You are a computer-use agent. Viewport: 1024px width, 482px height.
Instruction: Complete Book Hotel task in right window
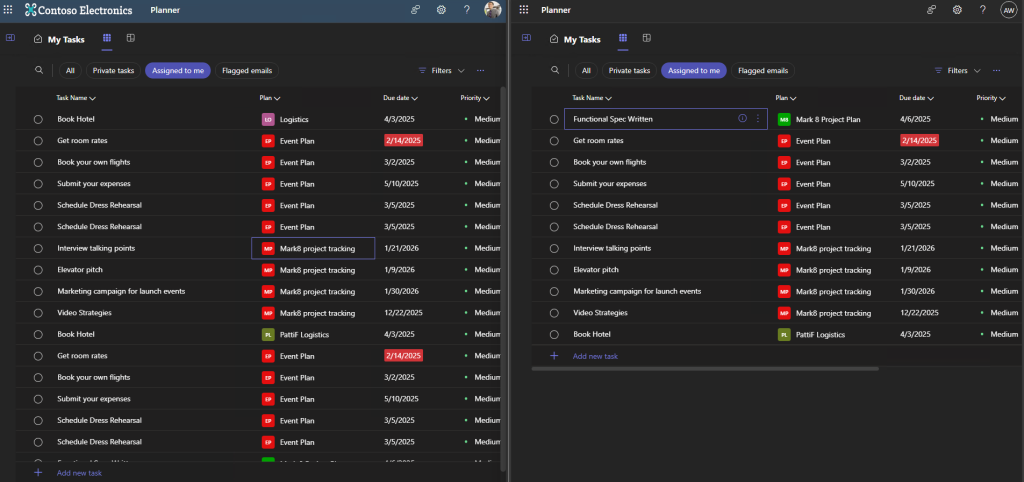[554, 334]
